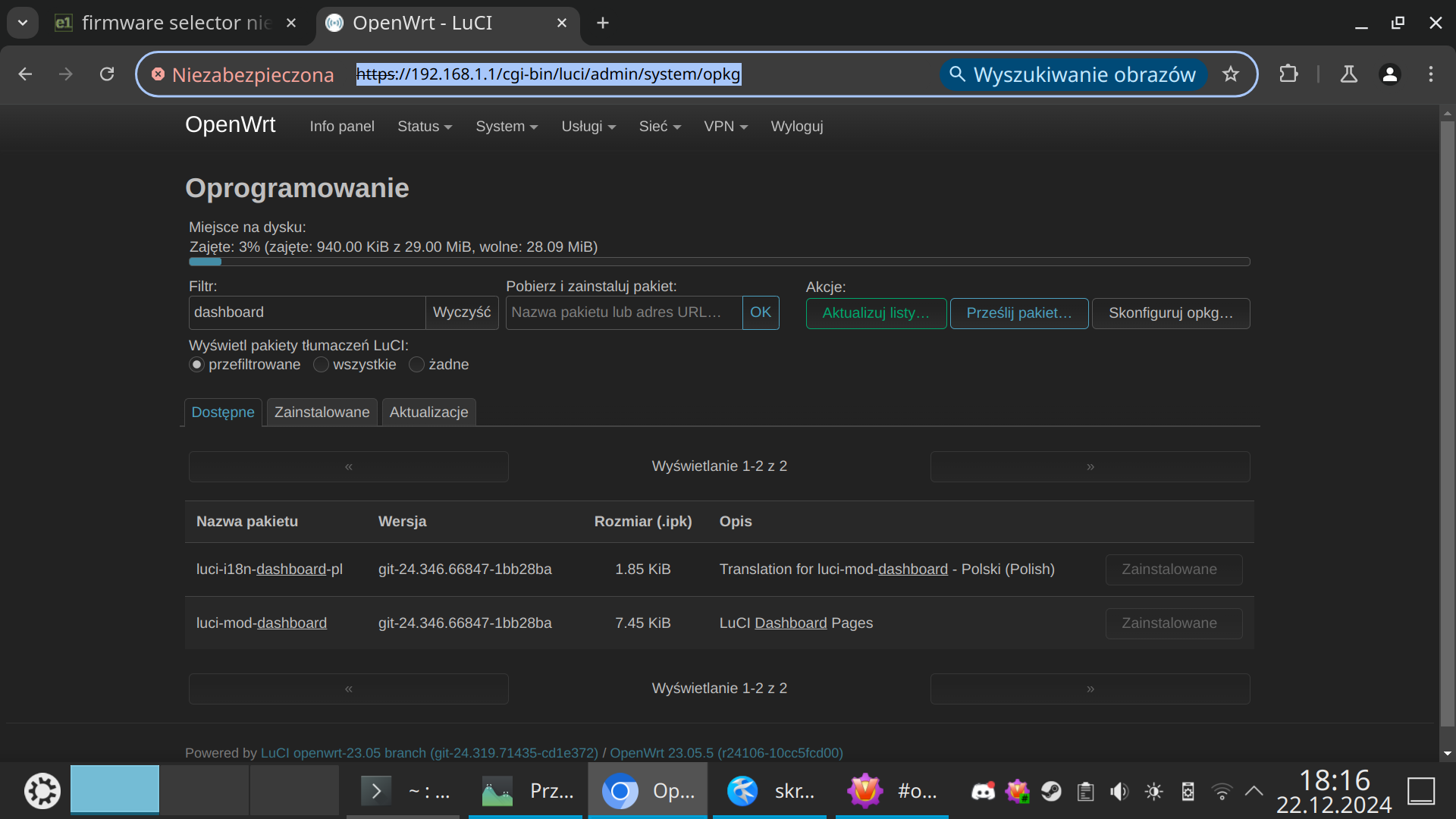
Task: Expand hidden system tray icons arrow
Action: [x=1254, y=791]
